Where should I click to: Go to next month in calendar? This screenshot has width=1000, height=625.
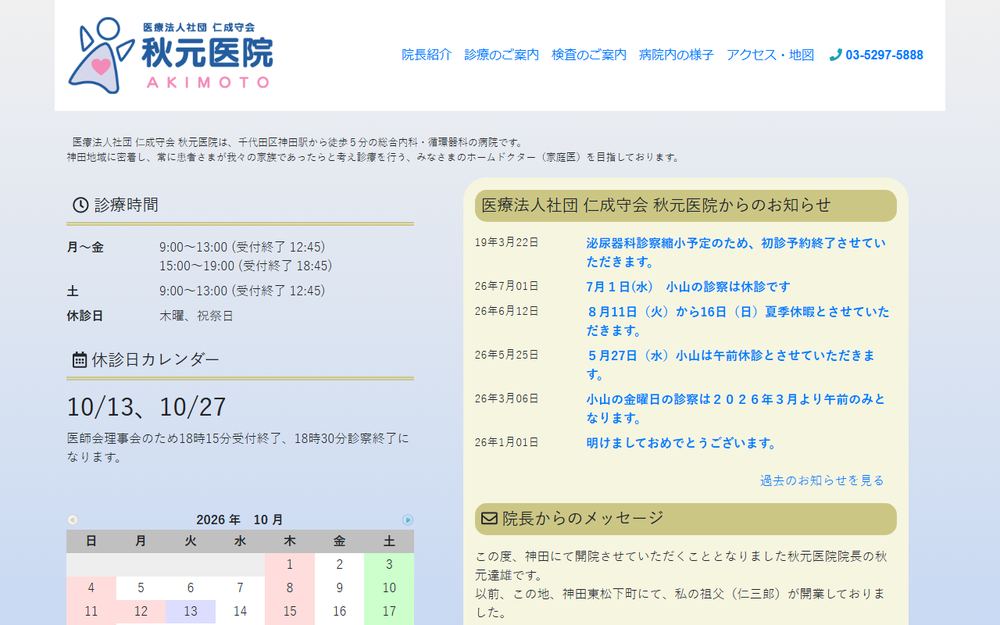point(408,520)
